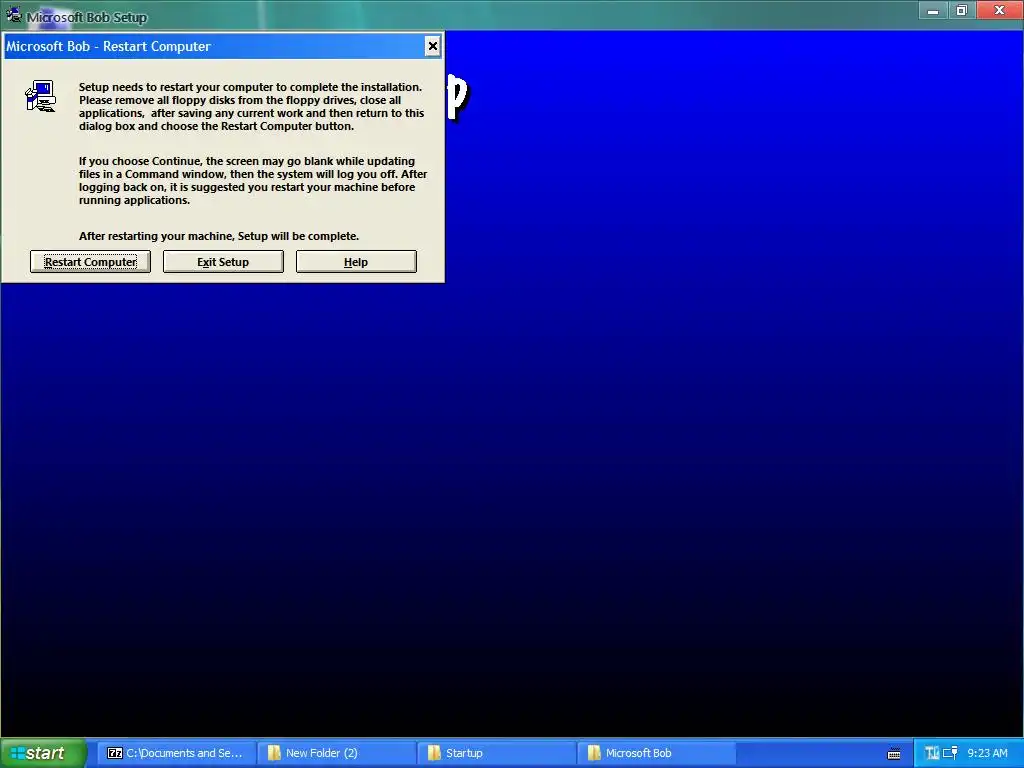Click the Restart Computer button
Image resolution: width=1024 pixels, height=768 pixels.
tap(90, 262)
